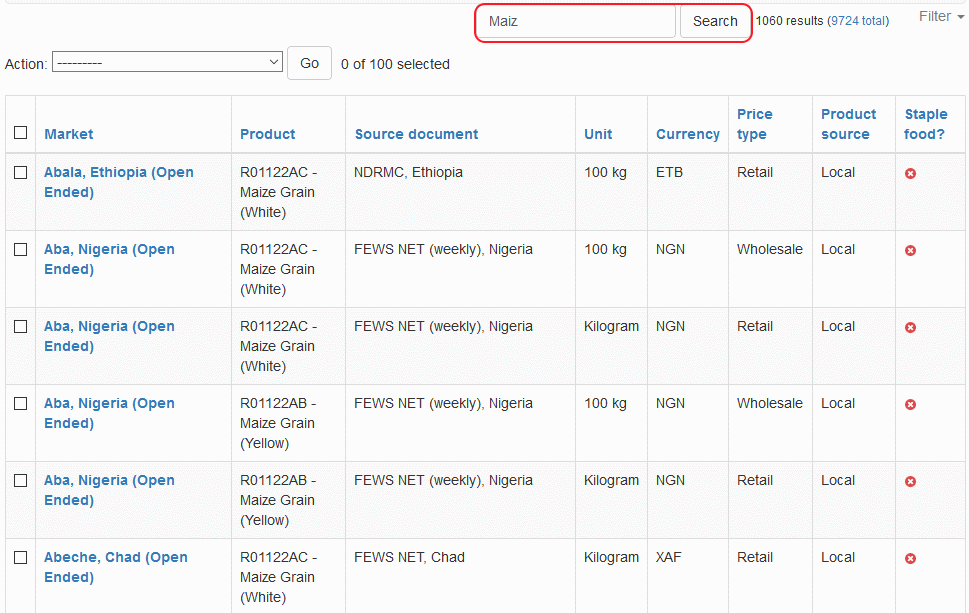The width and height of the screenshot is (969, 613).
Task: Tick the checkbox for the Abala, Ethiopia row
Action: [20, 173]
